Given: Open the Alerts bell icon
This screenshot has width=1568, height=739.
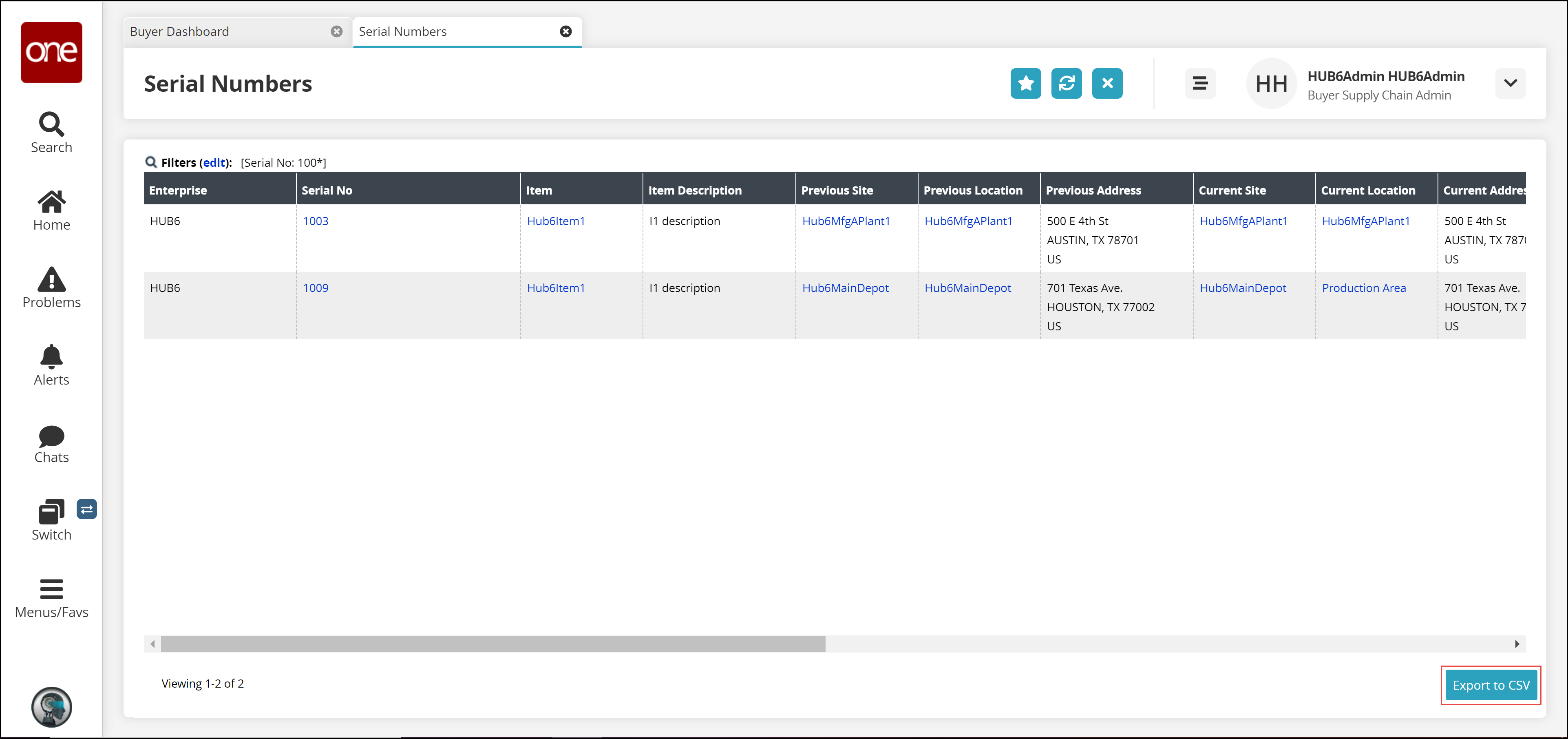Looking at the screenshot, I should pos(51,357).
